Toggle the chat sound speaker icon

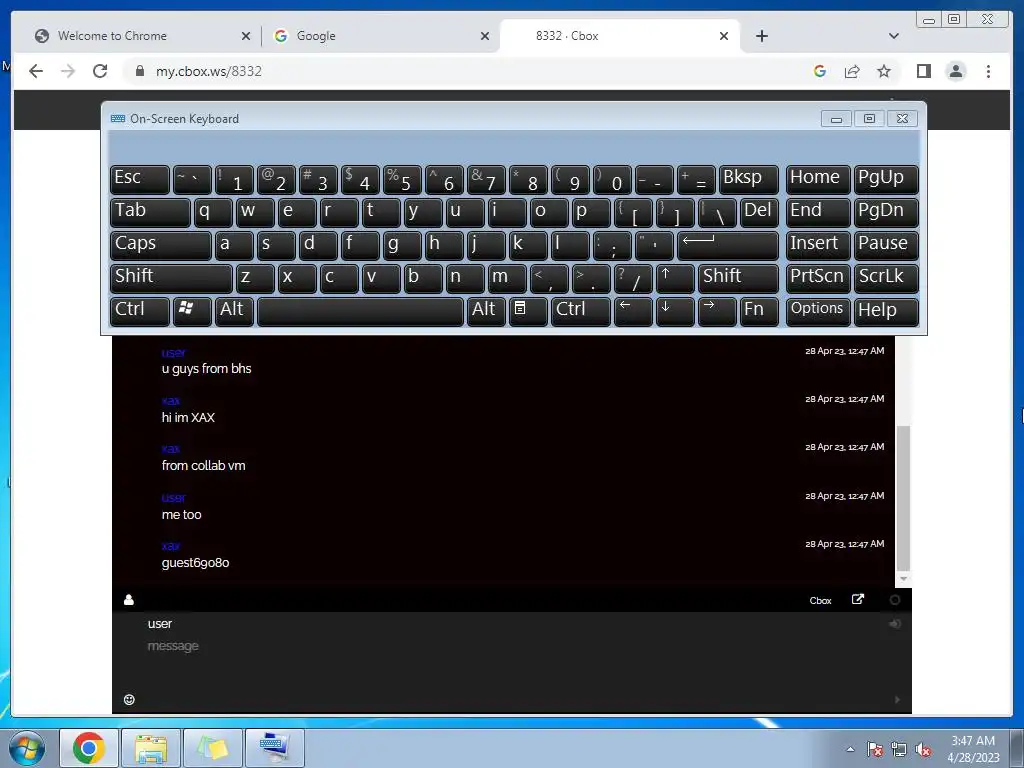click(895, 624)
